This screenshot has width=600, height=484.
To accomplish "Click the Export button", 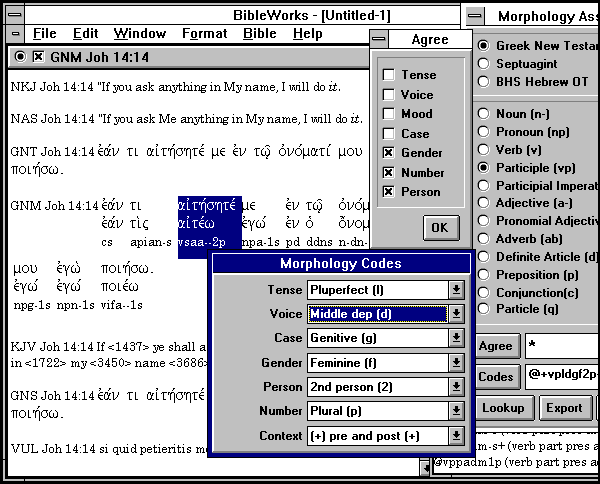I will (566, 408).
